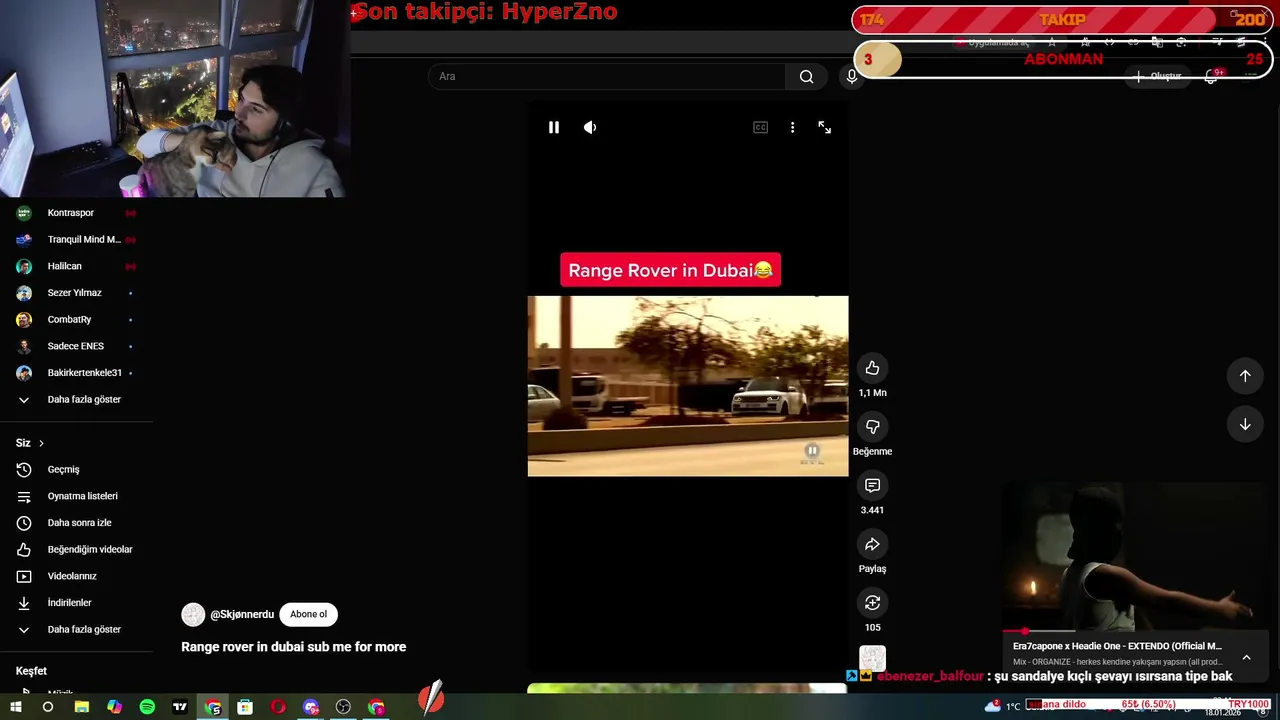Like the Range Rover Short
Screen dimensions: 1280x720
pos(872,368)
